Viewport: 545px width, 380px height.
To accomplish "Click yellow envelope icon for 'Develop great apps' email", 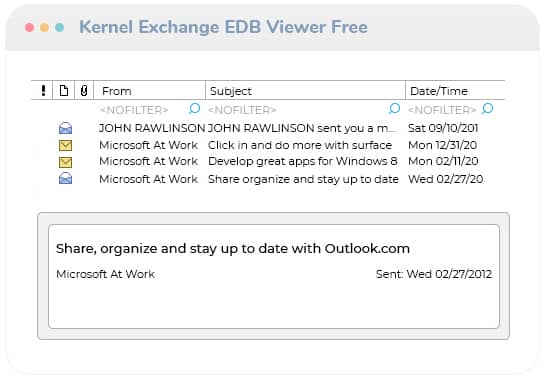I will tap(65, 162).
